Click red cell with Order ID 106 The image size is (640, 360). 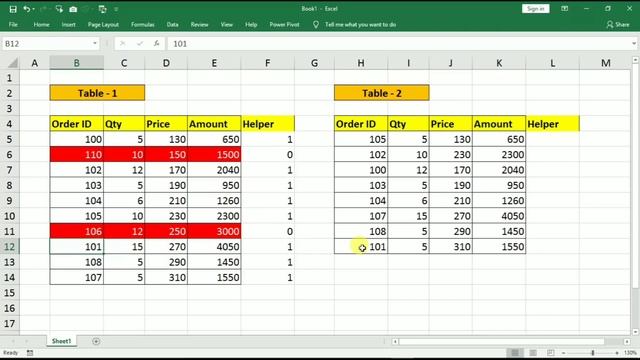[x=76, y=231]
